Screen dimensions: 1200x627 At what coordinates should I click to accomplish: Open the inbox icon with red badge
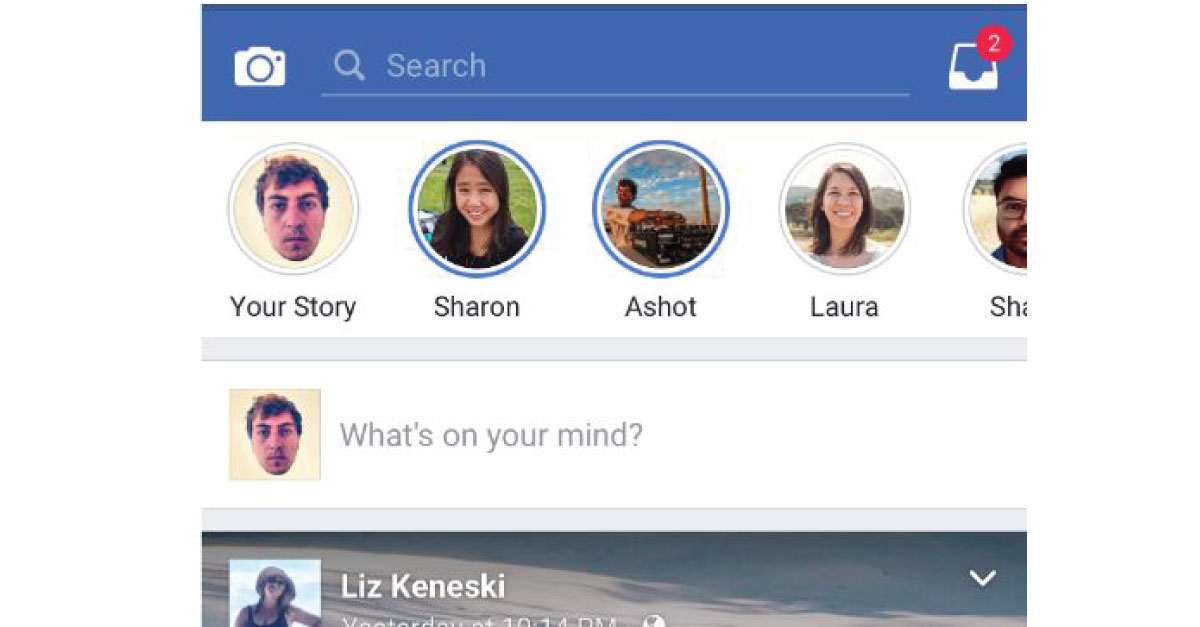tap(973, 68)
